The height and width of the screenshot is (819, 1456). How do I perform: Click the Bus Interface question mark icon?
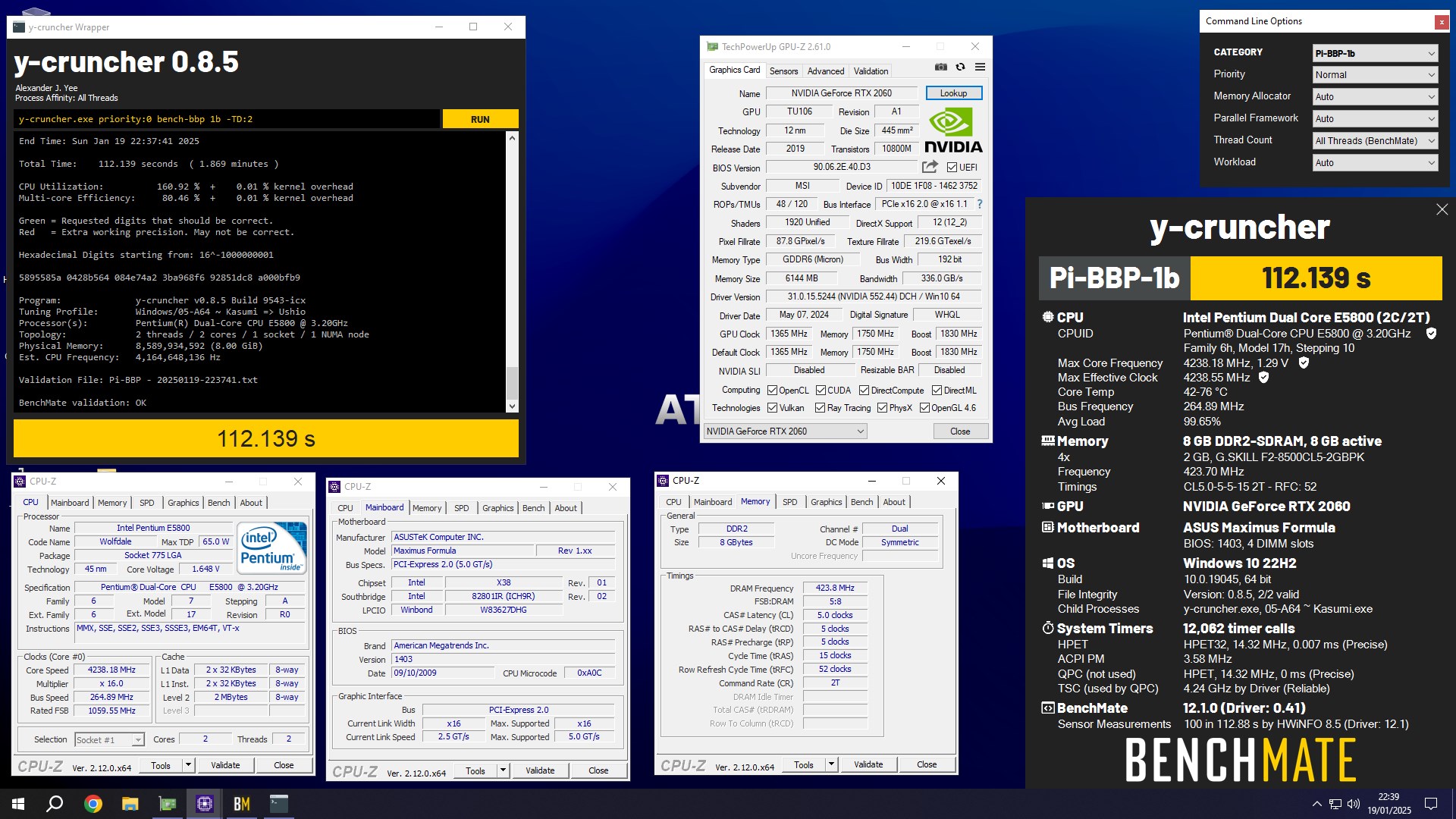point(980,204)
